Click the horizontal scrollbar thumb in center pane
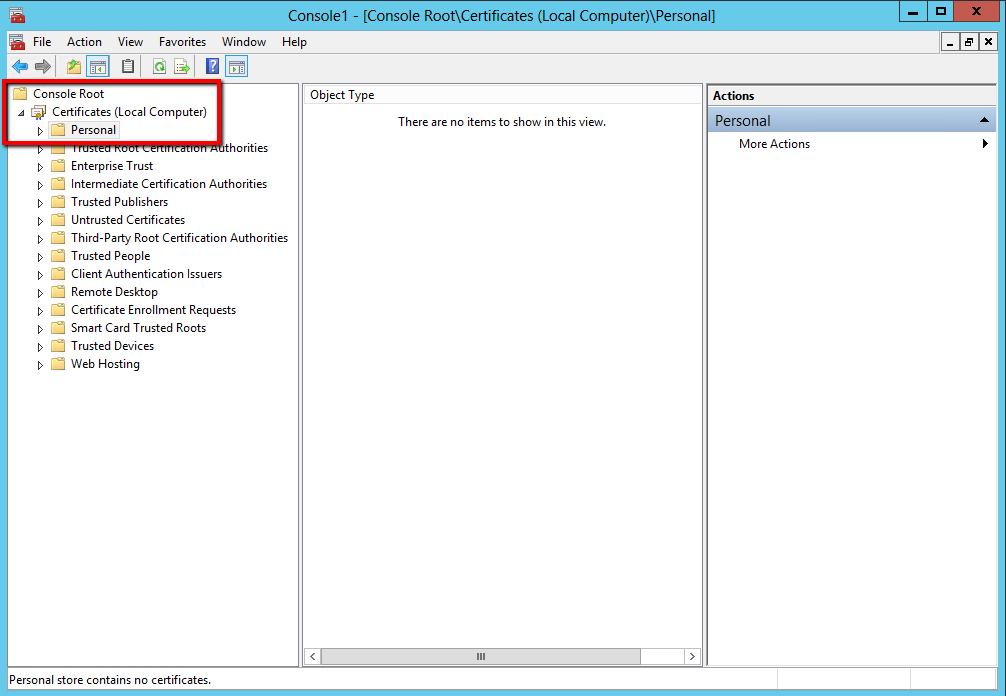 point(480,657)
